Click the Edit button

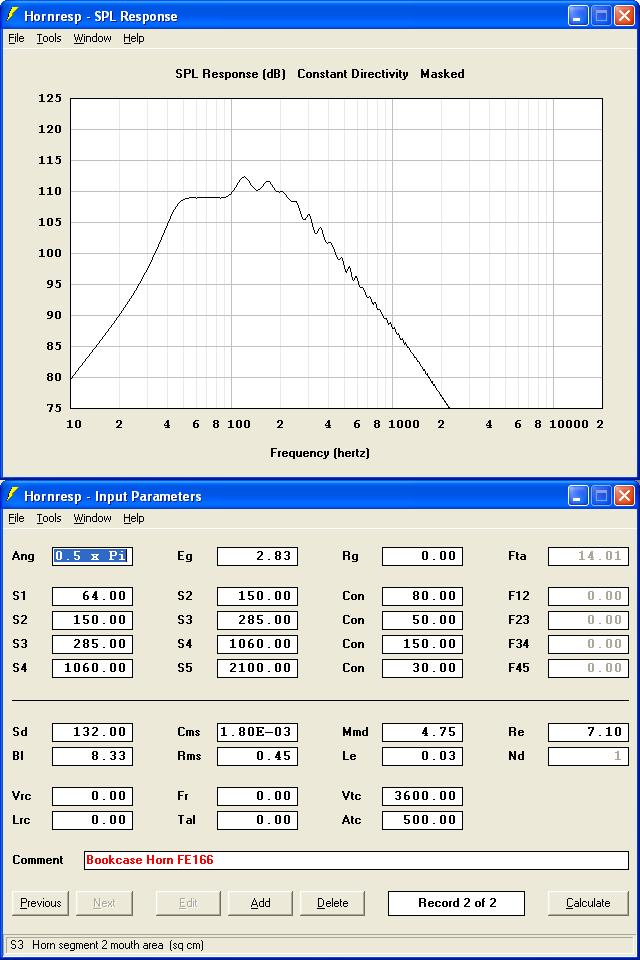pos(188,903)
